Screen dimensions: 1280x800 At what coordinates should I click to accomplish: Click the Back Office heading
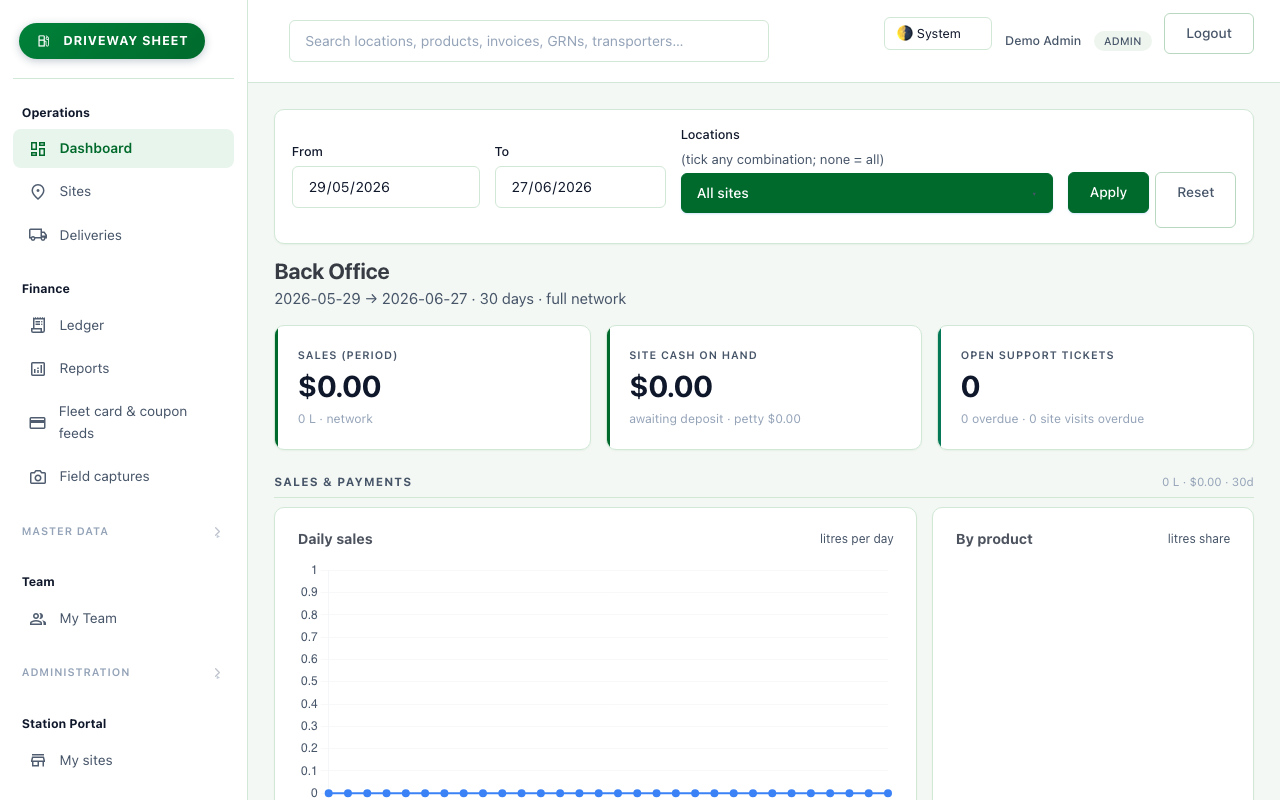(332, 271)
